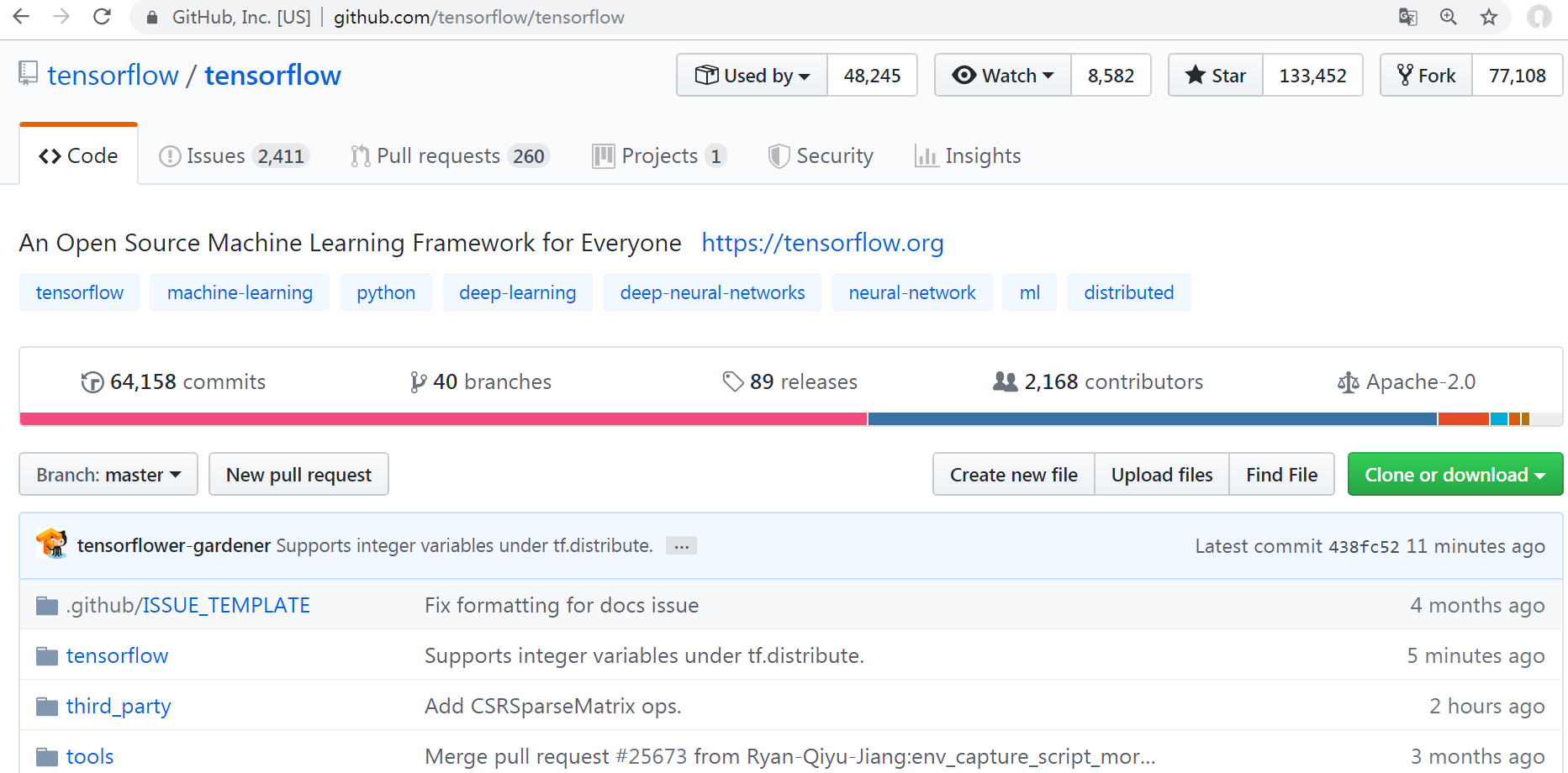
Task: Open the tools folder icon
Action: point(47,756)
